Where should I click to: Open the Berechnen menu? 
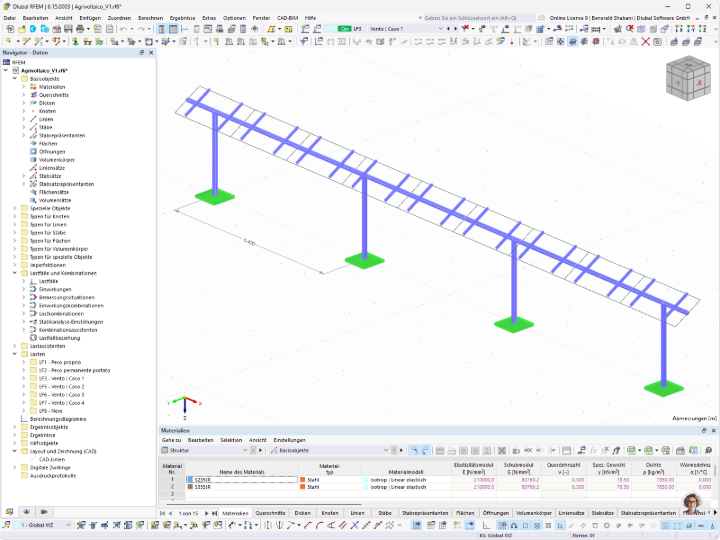coord(150,18)
